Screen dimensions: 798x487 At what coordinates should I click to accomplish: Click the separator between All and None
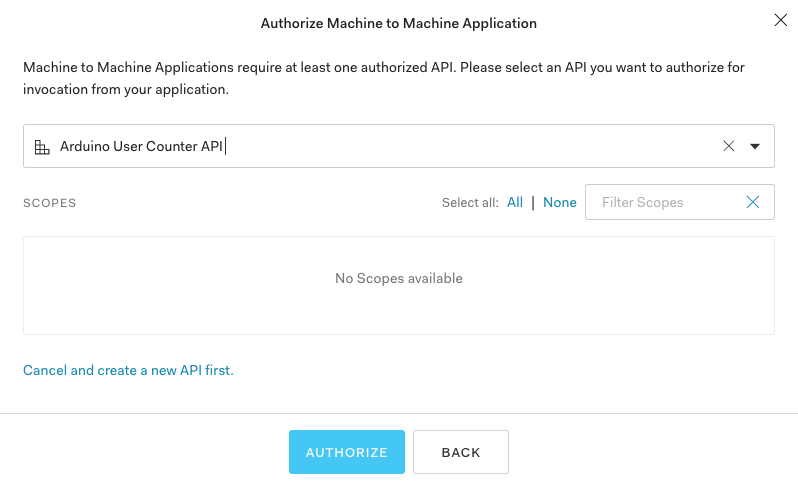pyautogui.click(x=533, y=202)
